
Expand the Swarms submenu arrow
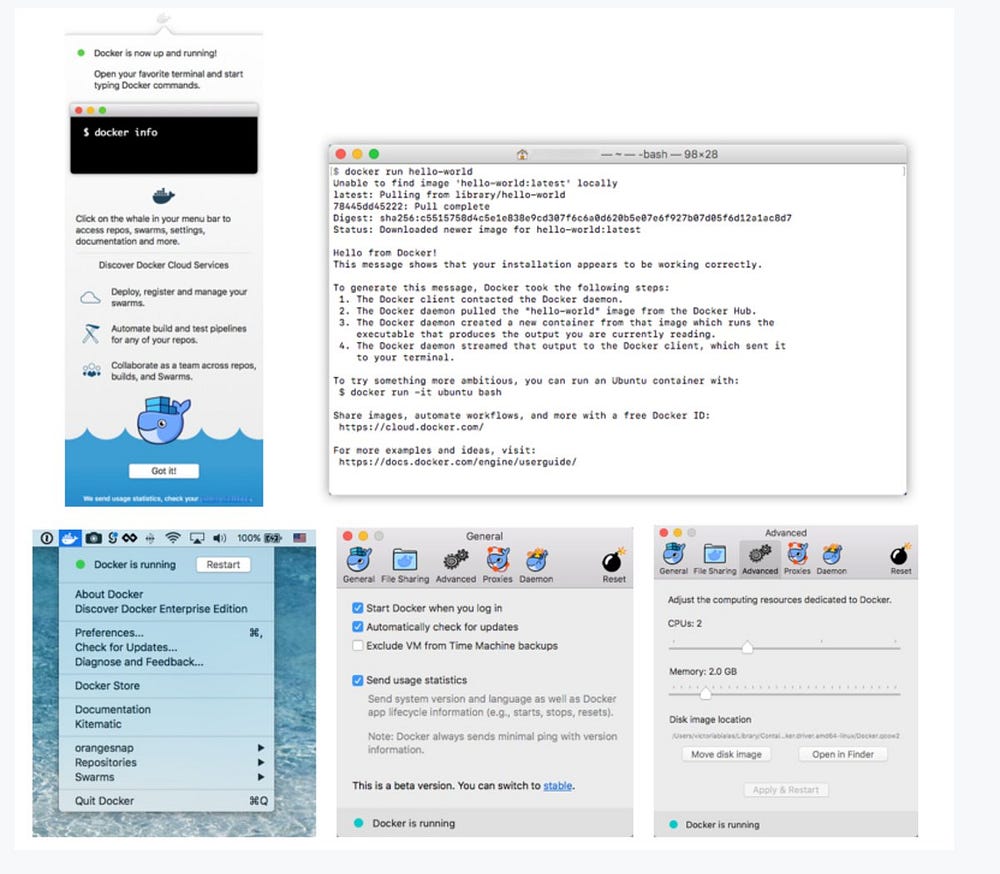260,777
